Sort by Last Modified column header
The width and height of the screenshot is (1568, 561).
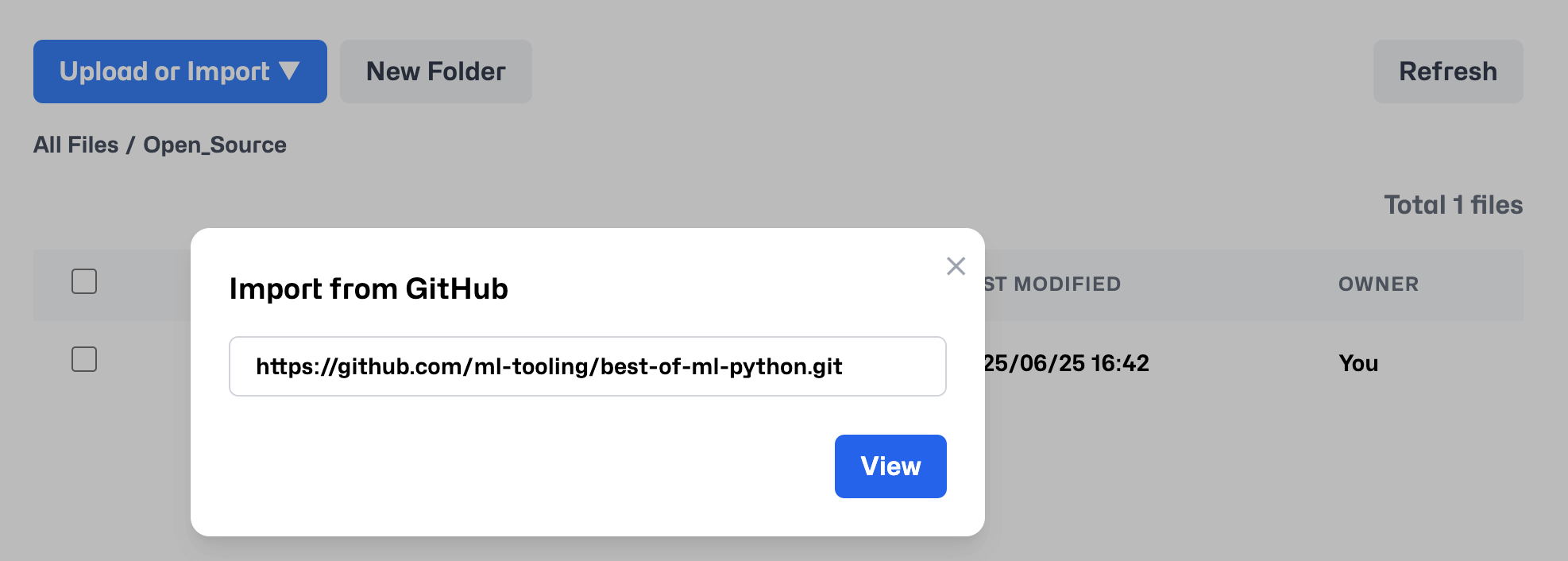[x=1053, y=284]
